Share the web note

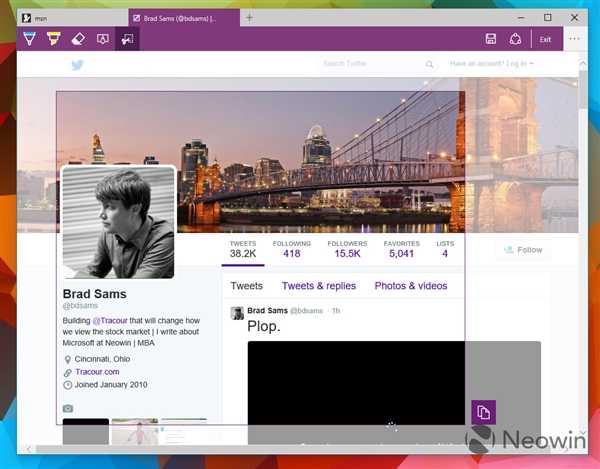coord(515,39)
